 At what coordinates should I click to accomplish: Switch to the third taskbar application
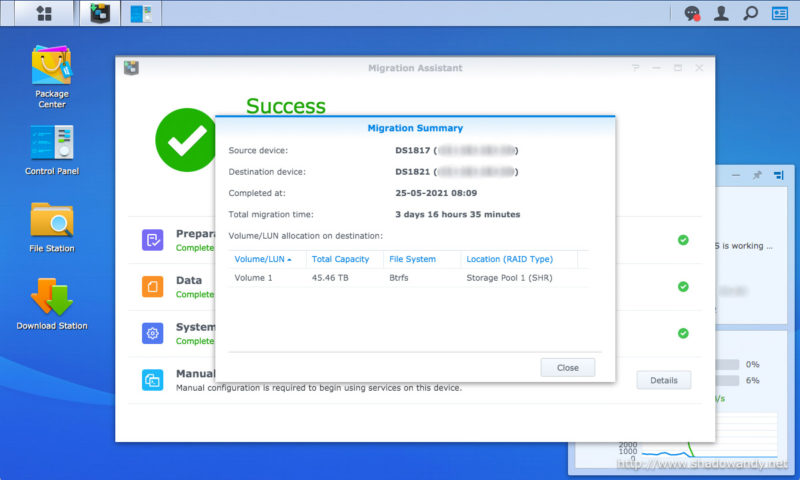point(141,13)
